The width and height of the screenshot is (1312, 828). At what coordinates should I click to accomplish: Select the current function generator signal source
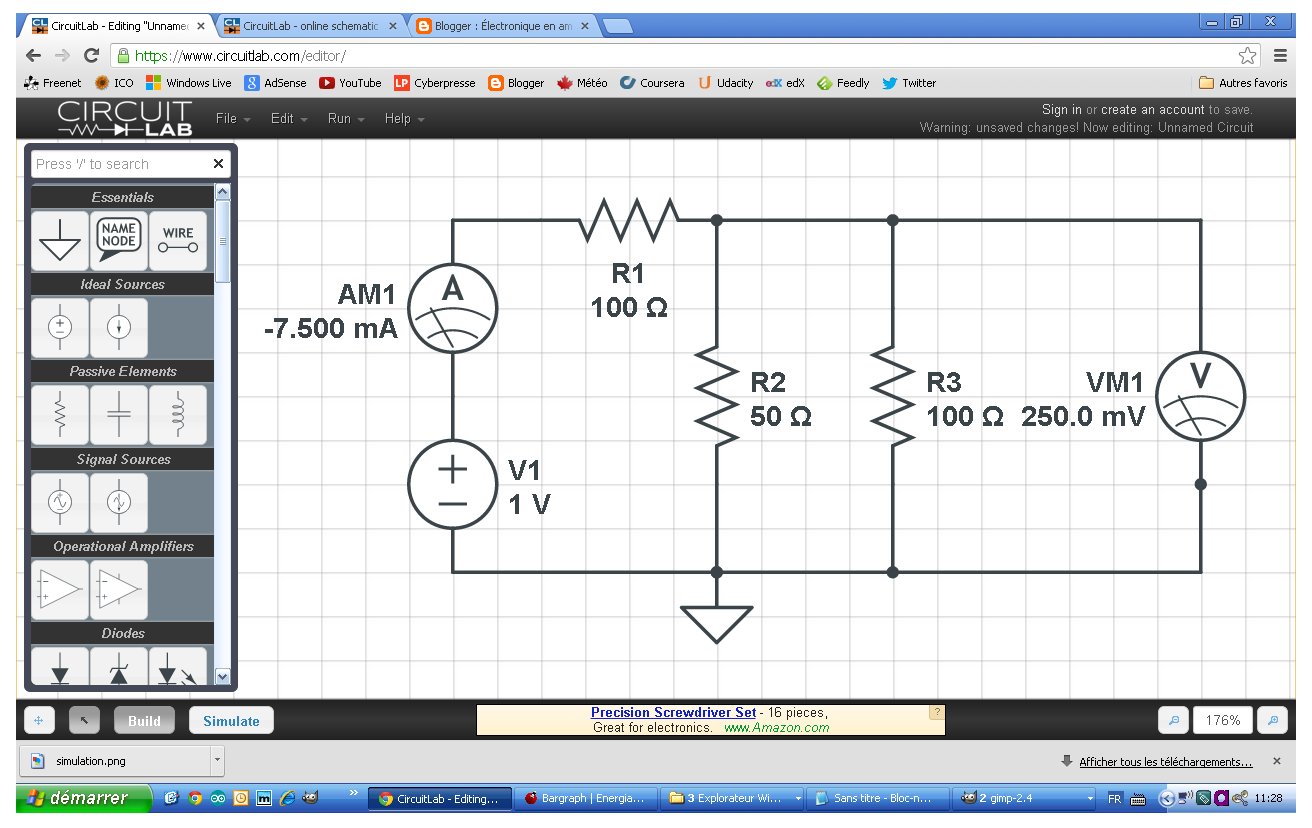pyautogui.click(x=119, y=502)
